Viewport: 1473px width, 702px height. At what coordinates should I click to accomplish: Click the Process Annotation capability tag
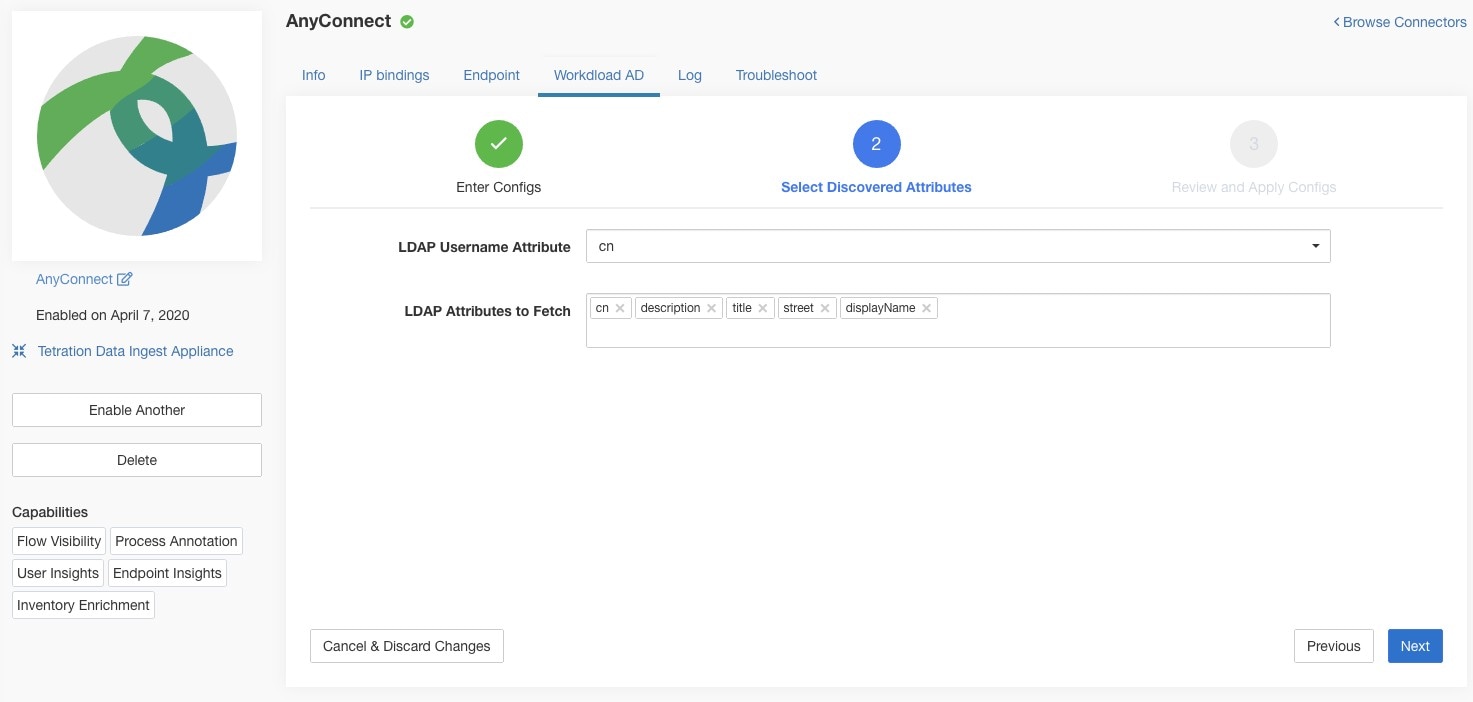176,541
